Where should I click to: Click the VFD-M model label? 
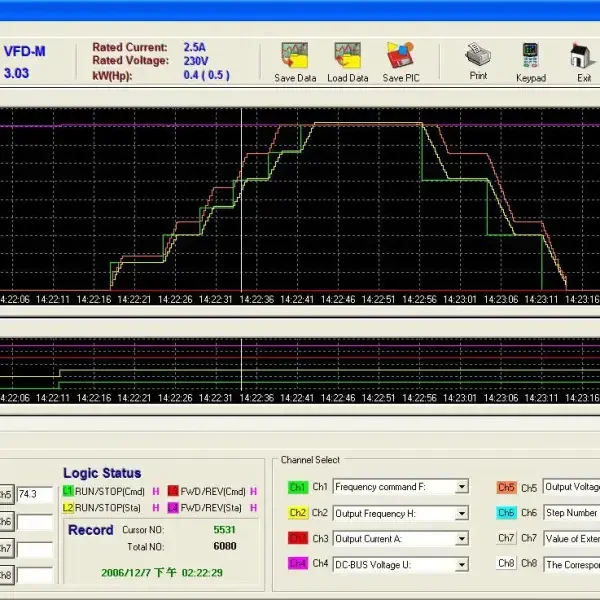[x=24, y=51]
